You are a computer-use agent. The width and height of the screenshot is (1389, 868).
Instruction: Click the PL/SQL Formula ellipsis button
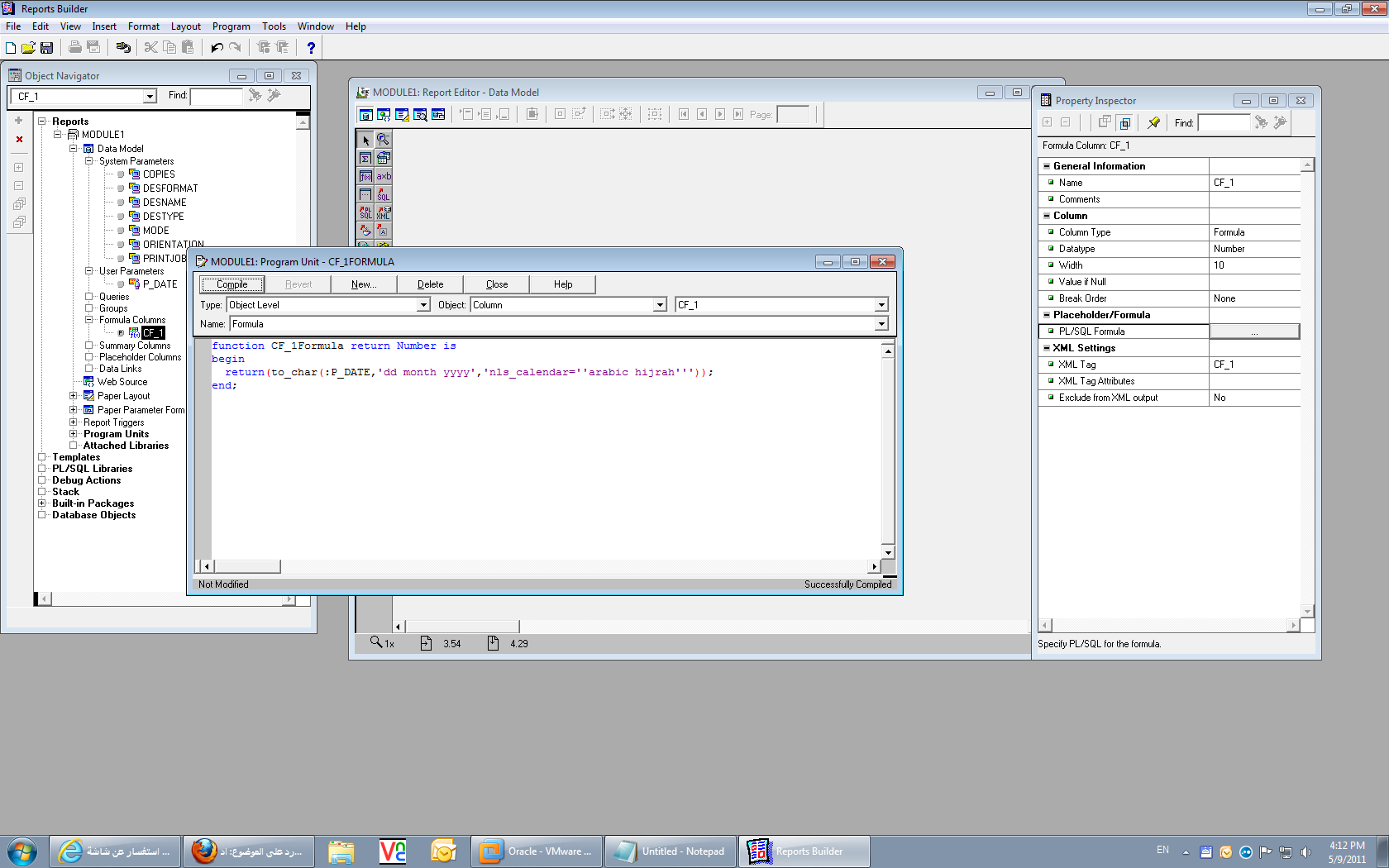1254,331
